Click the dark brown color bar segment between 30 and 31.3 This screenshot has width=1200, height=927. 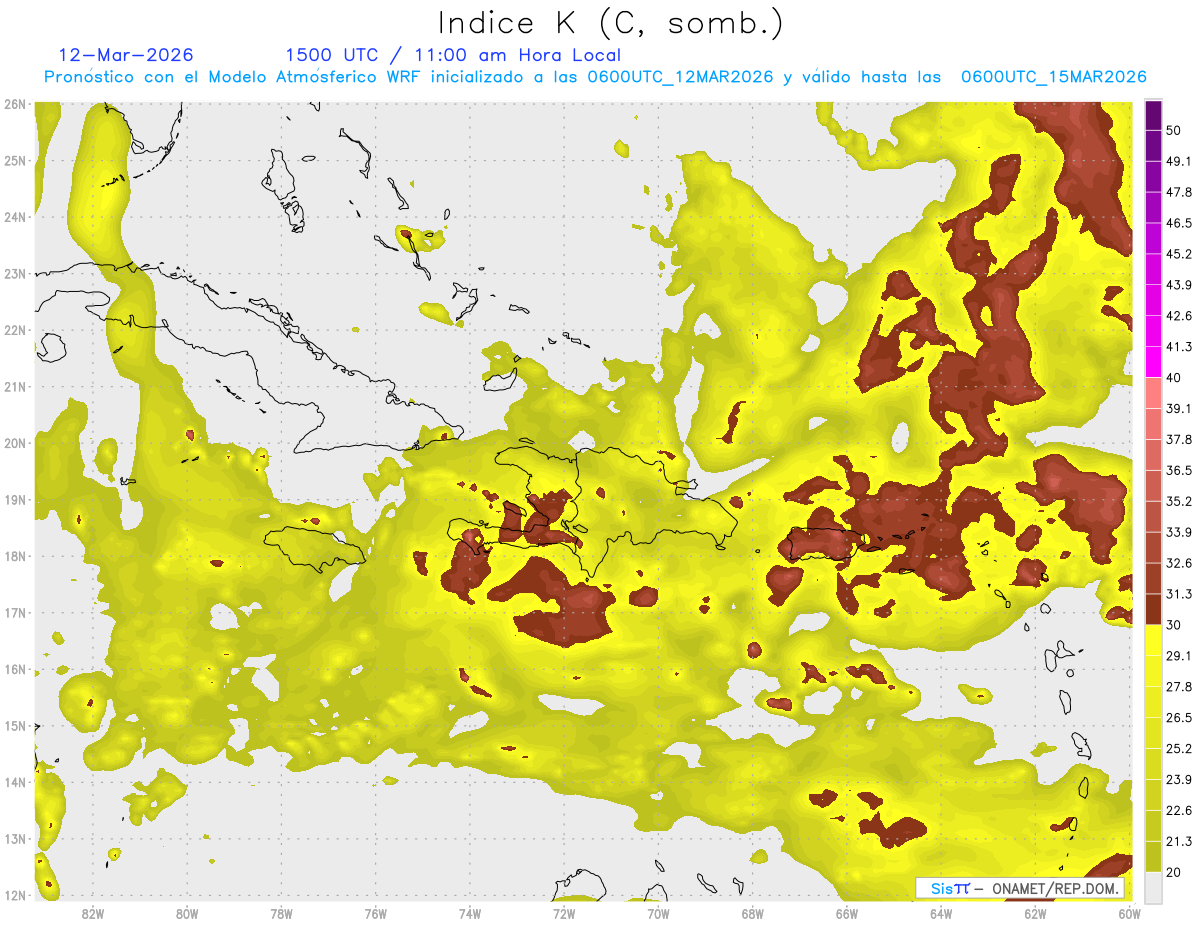(x=1153, y=610)
